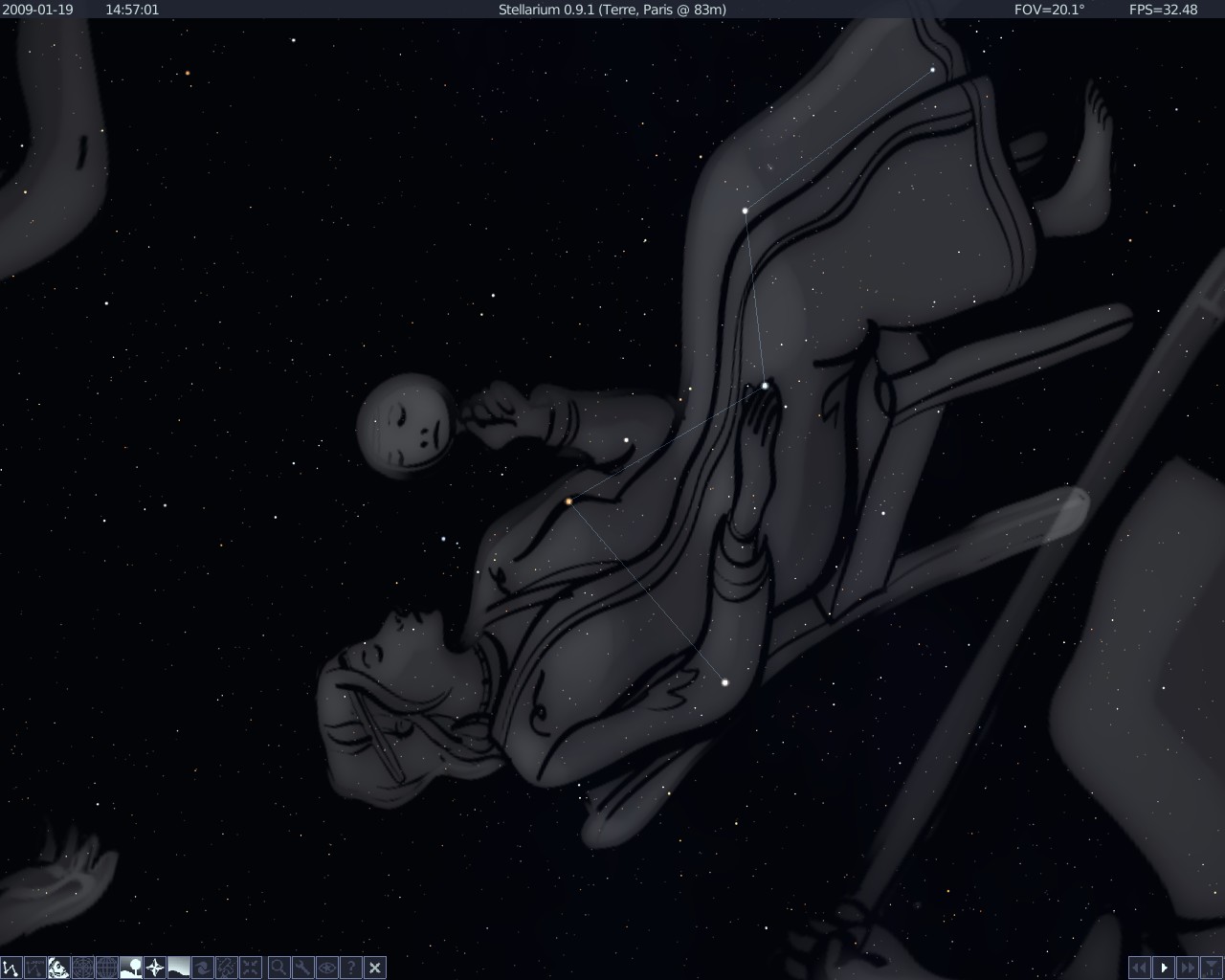The height and width of the screenshot is (980, 1225).
Task: Toggle night vision eye mode
Action: tap(326, 968)
